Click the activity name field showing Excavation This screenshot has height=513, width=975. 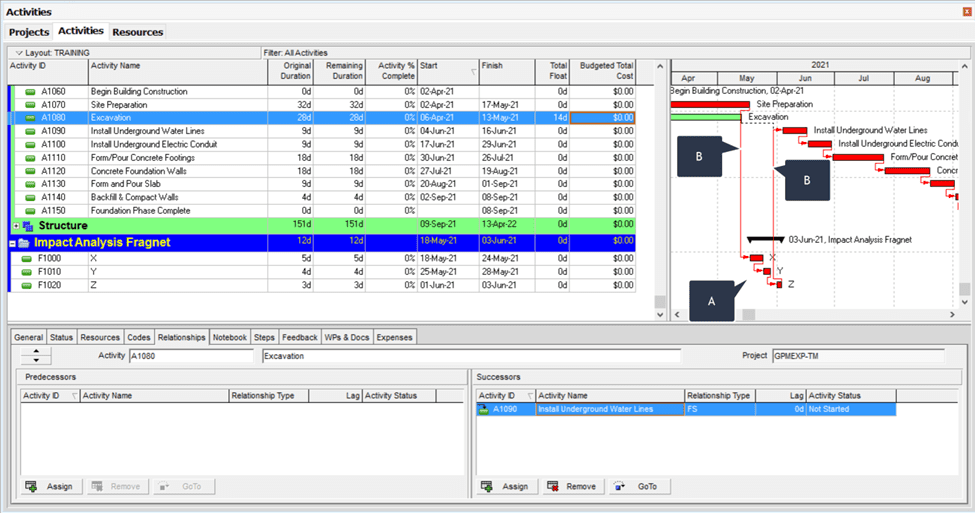coord(471,356)
